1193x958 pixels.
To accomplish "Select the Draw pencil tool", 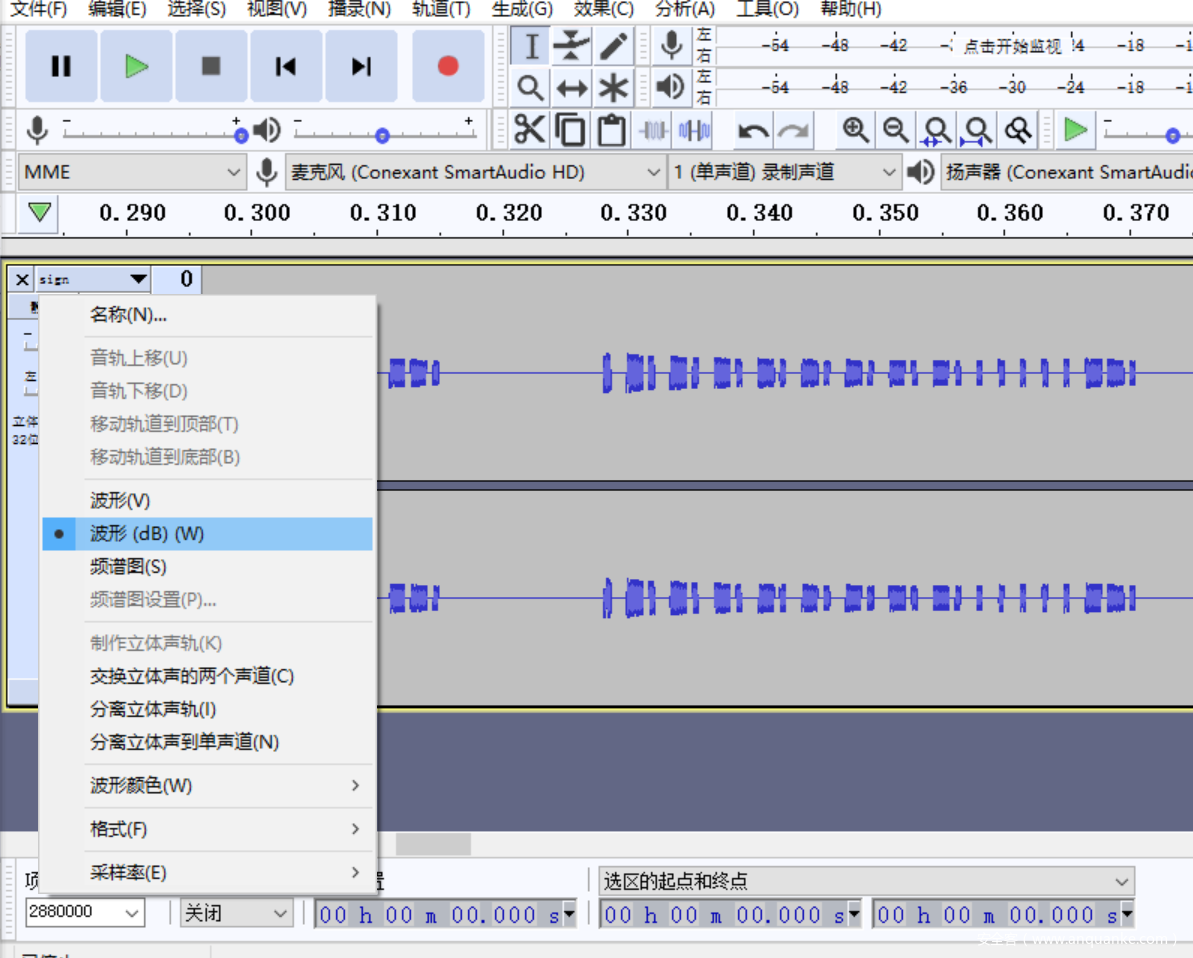I will tap(613, 46).
